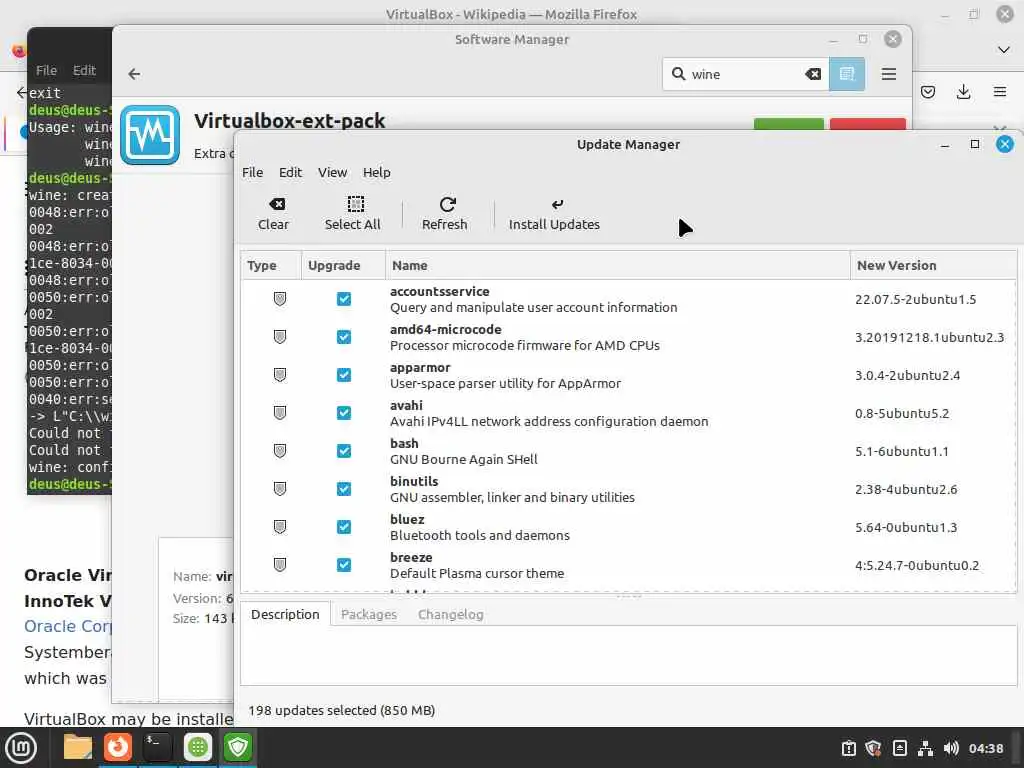Open the Files manager from the taskbar
Image resolution: width=1024 pixels, height=768 pixels.
pos(78,747)
